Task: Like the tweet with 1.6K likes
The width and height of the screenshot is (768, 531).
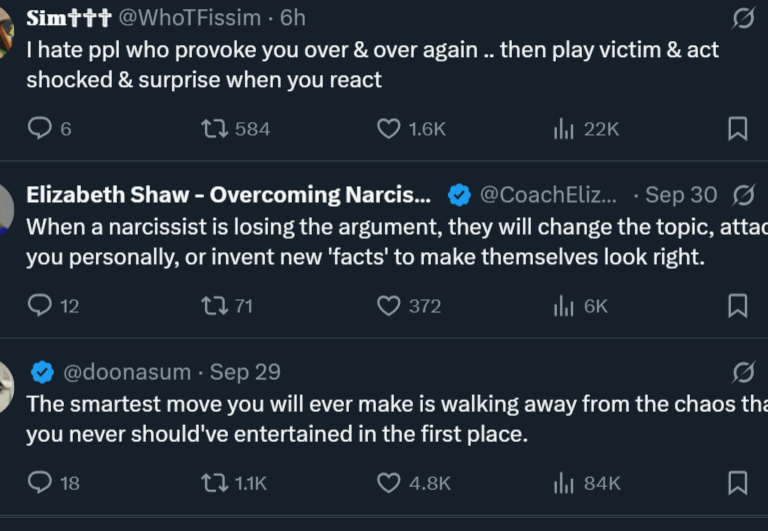Action: tap(388, 129)
